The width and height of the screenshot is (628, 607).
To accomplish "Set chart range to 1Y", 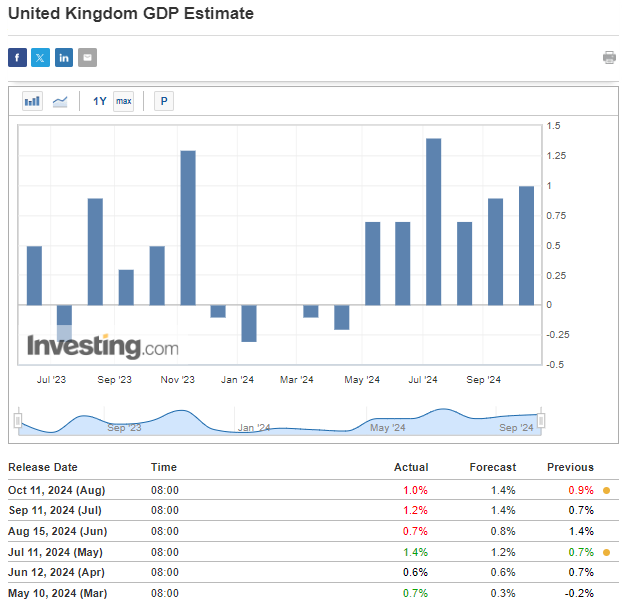I will click(99, 101).
